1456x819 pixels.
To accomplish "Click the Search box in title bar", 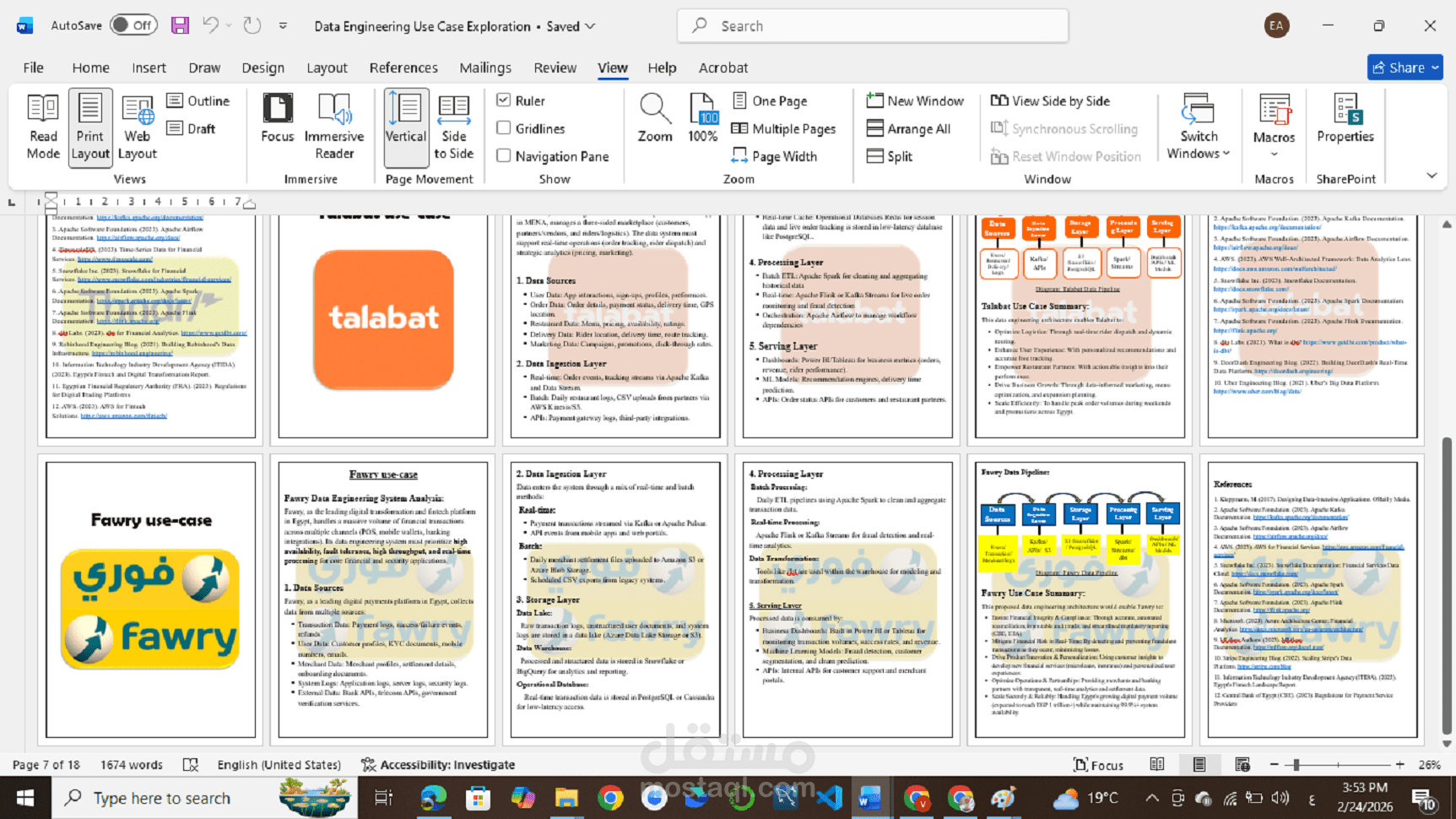I will tap(873, 26).
